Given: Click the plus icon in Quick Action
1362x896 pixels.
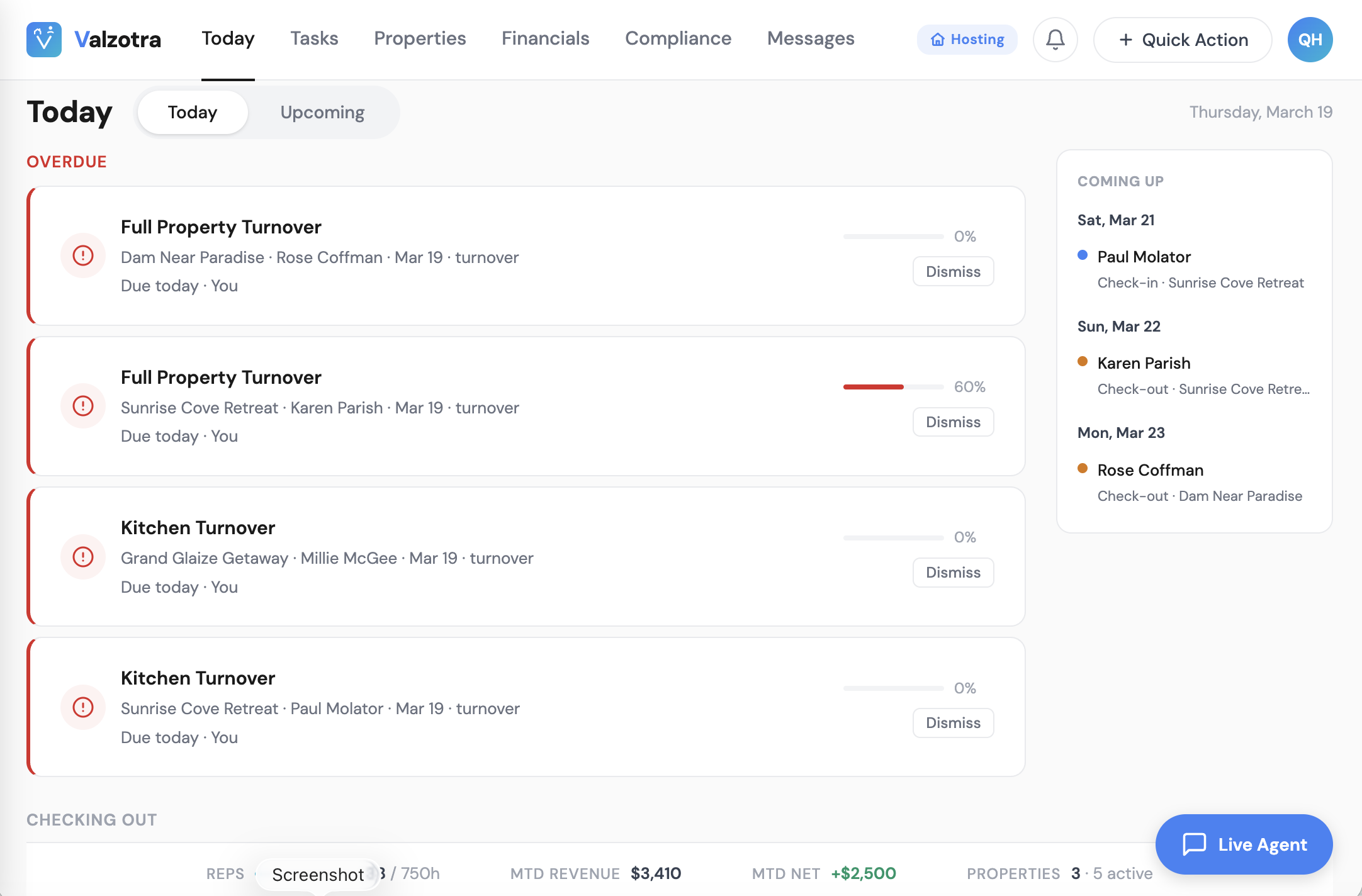Looking at the screenshot, I should pyautogui.click(x=1125, y=40).
